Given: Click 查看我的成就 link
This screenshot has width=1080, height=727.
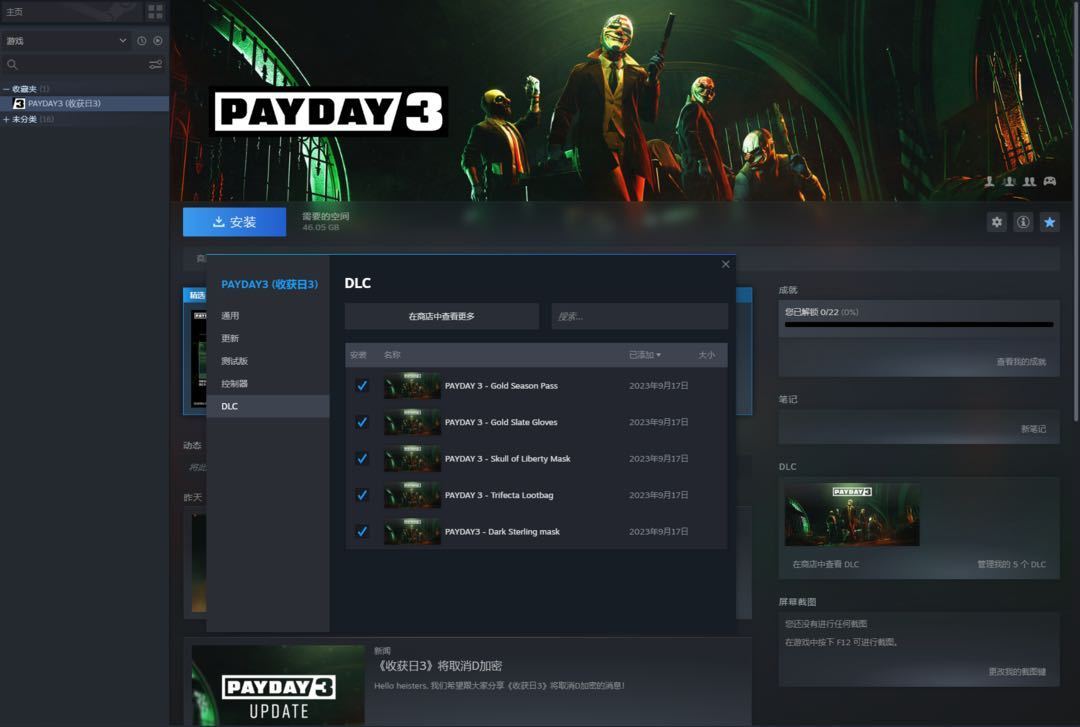Looking at the screenshot, I should [1021, 362].
